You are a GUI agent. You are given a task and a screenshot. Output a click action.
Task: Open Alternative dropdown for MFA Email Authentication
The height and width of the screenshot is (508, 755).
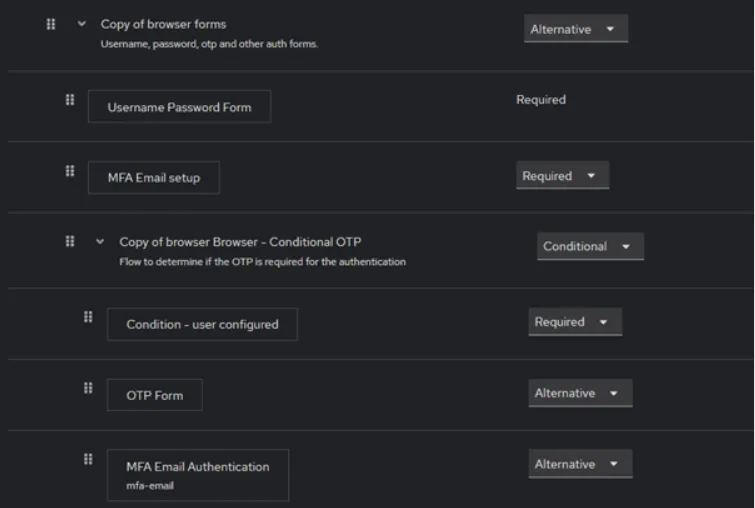[x=580, y=464]
